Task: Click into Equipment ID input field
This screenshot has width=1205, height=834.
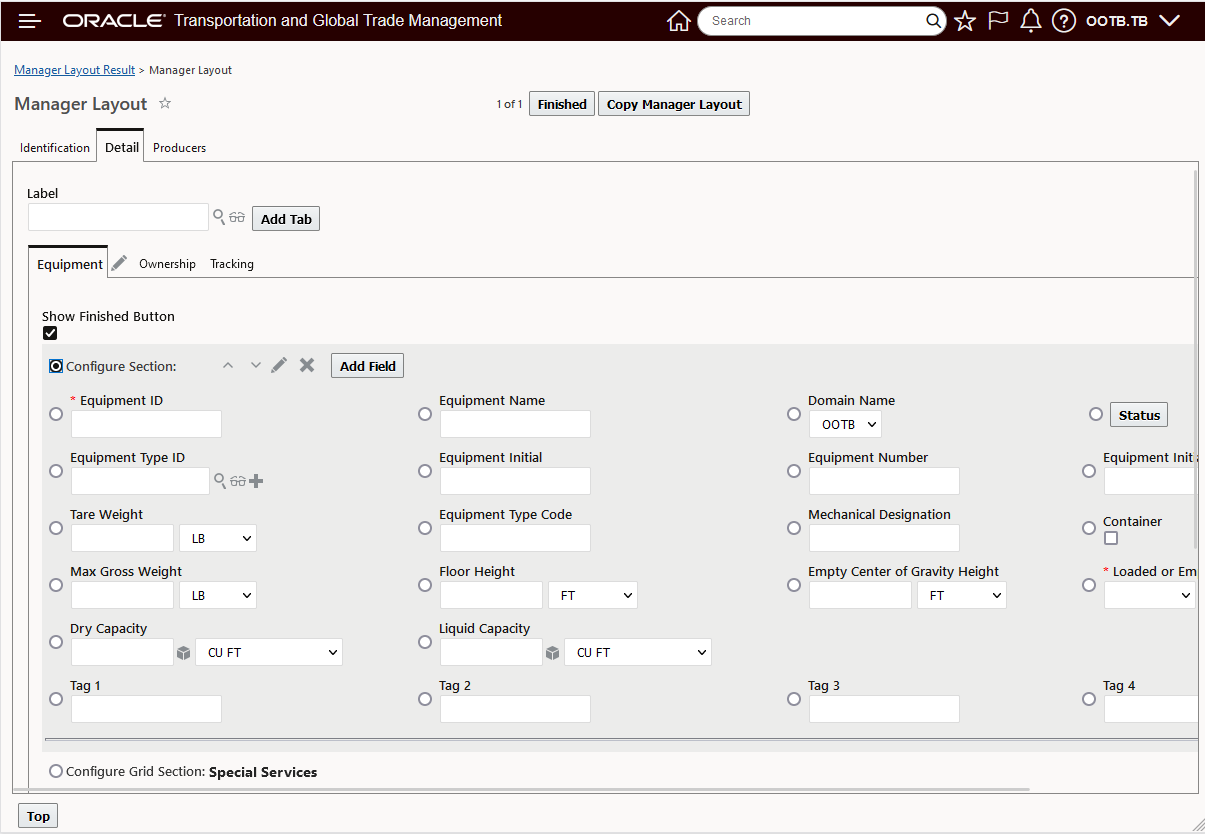Action: pos(146,424)
